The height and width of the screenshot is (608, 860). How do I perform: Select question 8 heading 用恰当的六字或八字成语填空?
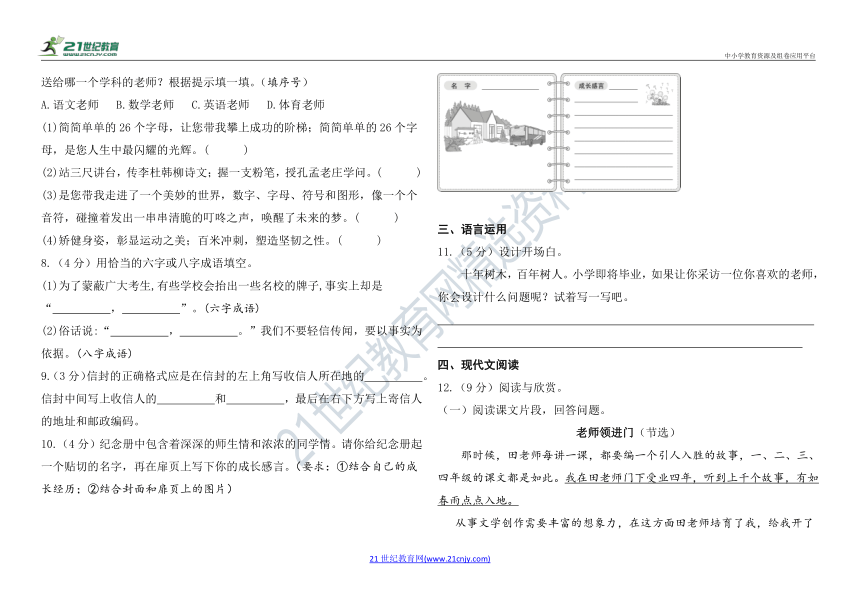pos(174,263)
